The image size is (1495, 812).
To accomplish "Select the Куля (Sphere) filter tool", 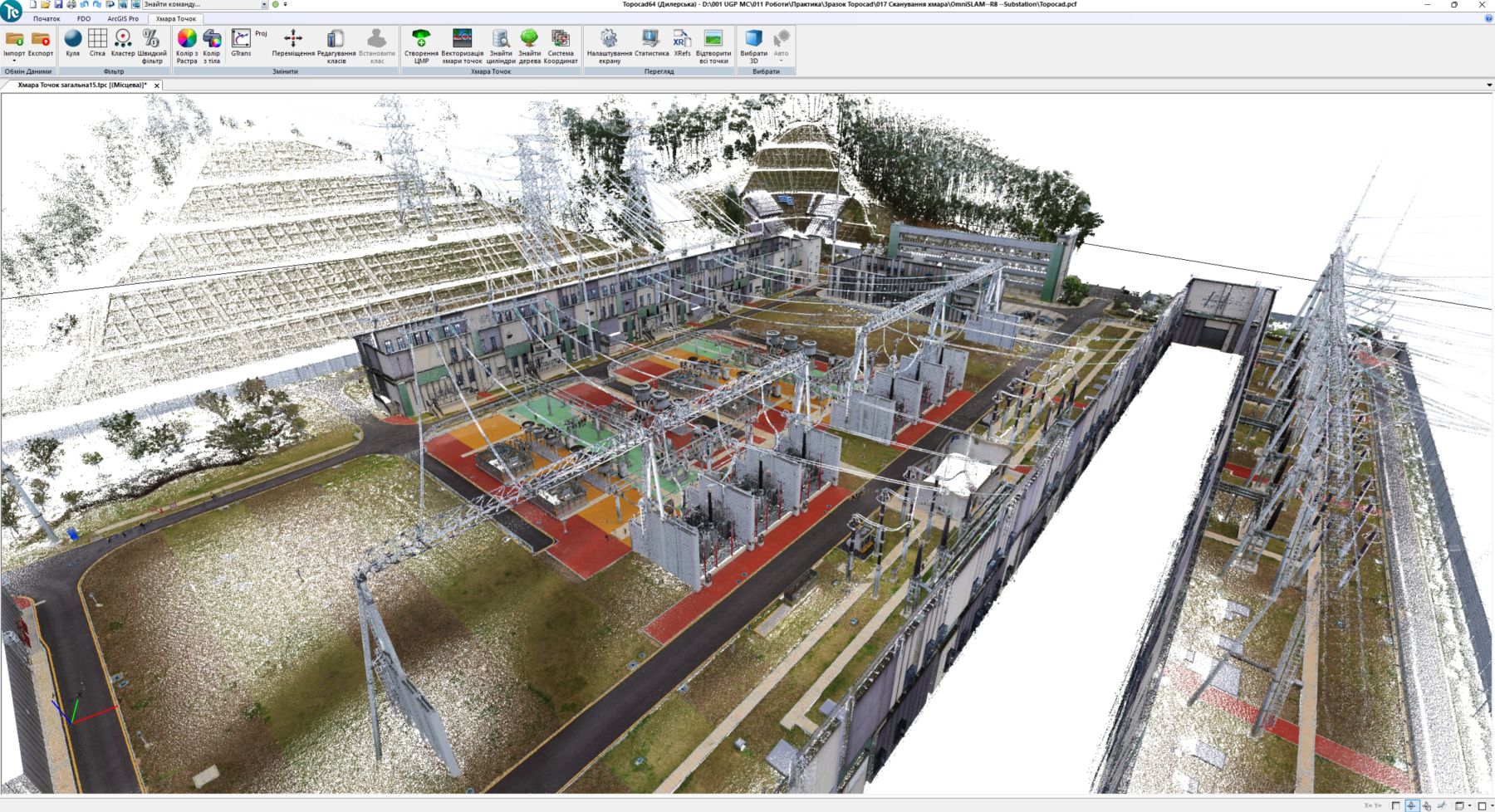I will [x=73, y=40].
